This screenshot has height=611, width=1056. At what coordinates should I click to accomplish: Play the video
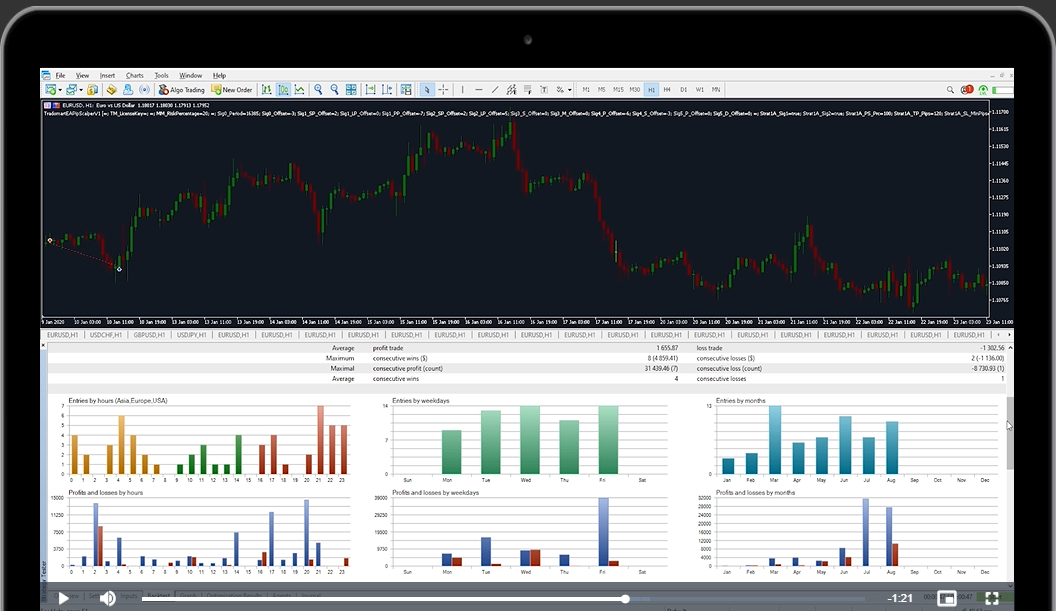point(63,598)
